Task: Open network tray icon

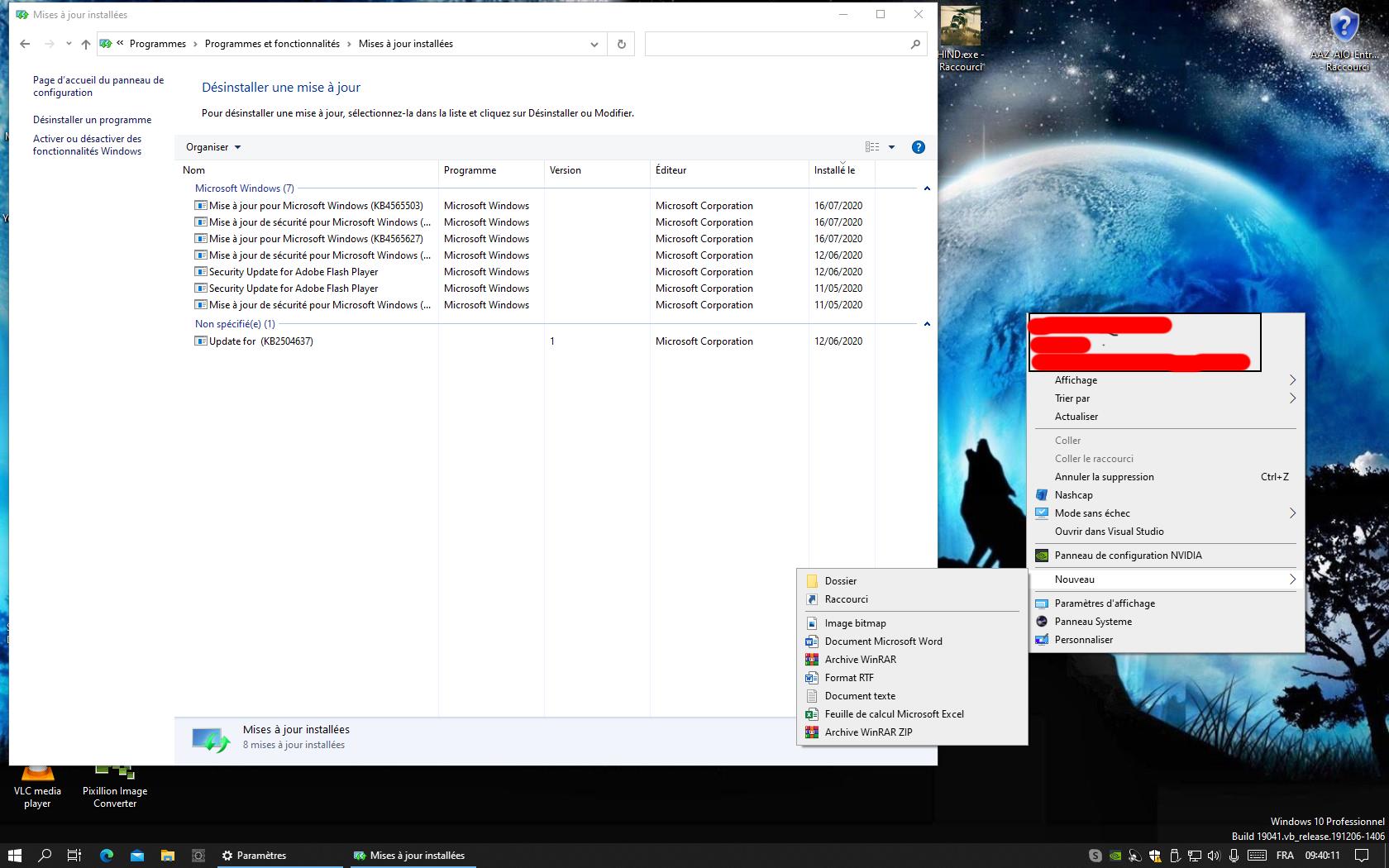Action: (x=1195, y=856)
